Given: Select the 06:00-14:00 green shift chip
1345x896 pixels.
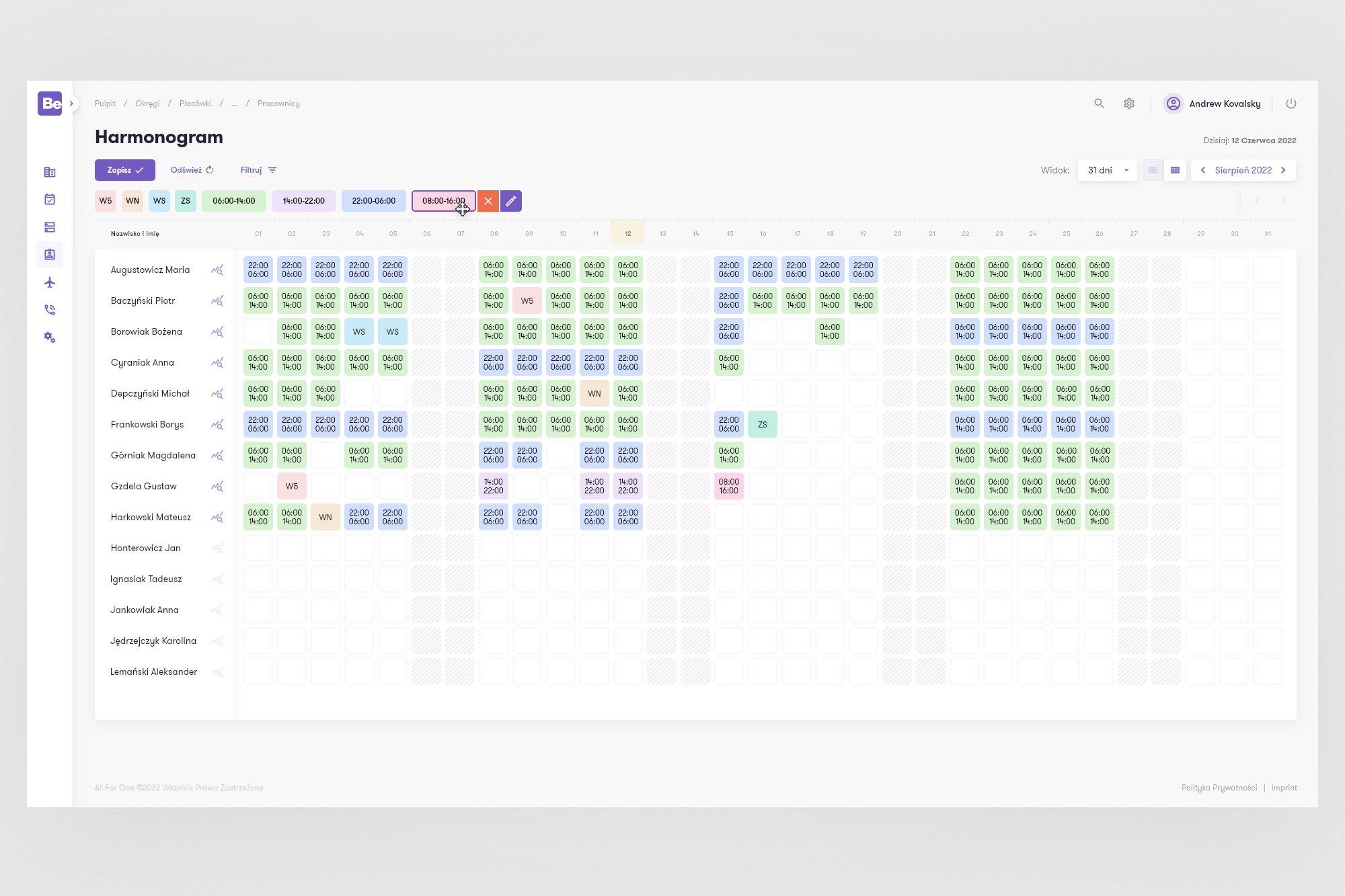Looking at the screenshot, I should tap(233, 201).
